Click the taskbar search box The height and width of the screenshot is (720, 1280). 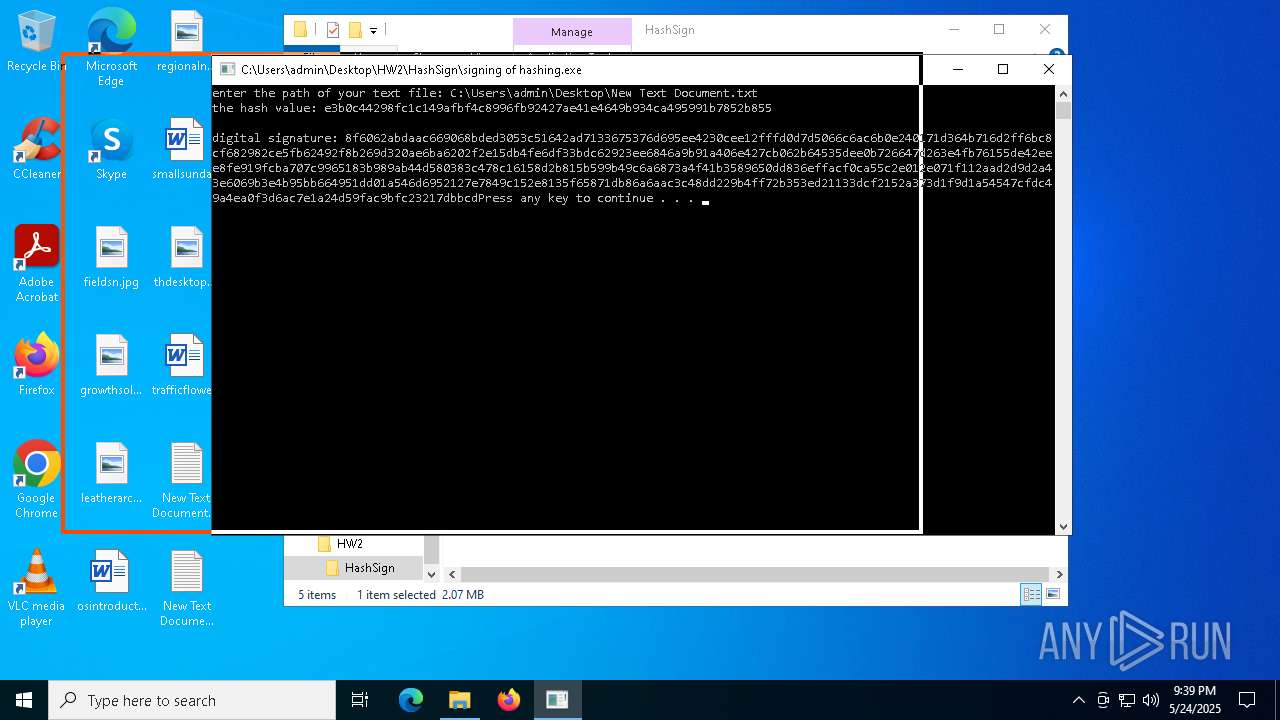pyautogui.click(x=192, y=700)
